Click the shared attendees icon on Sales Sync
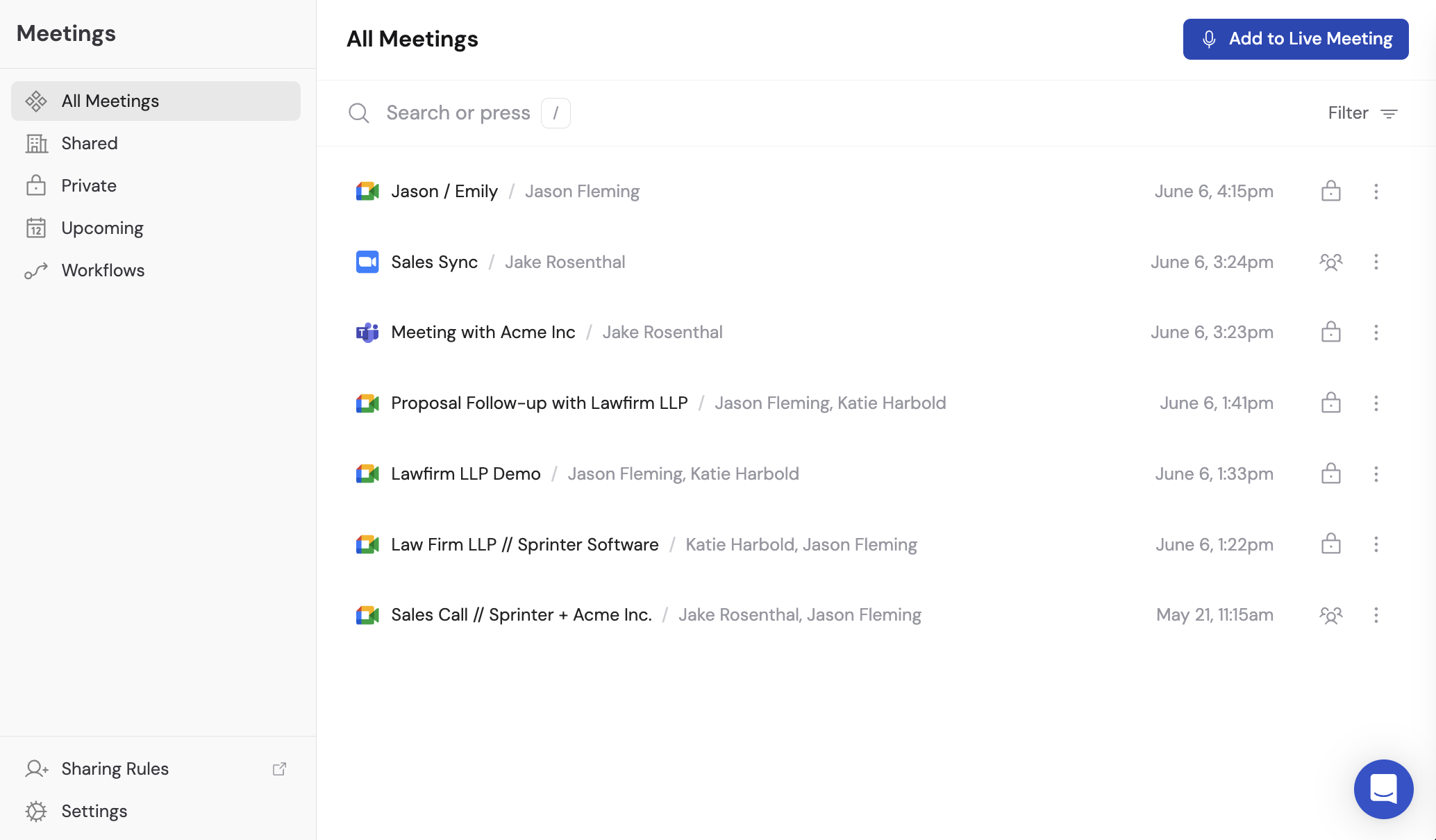This screenshot has height=840, width=1436. tap(1331, 262)
